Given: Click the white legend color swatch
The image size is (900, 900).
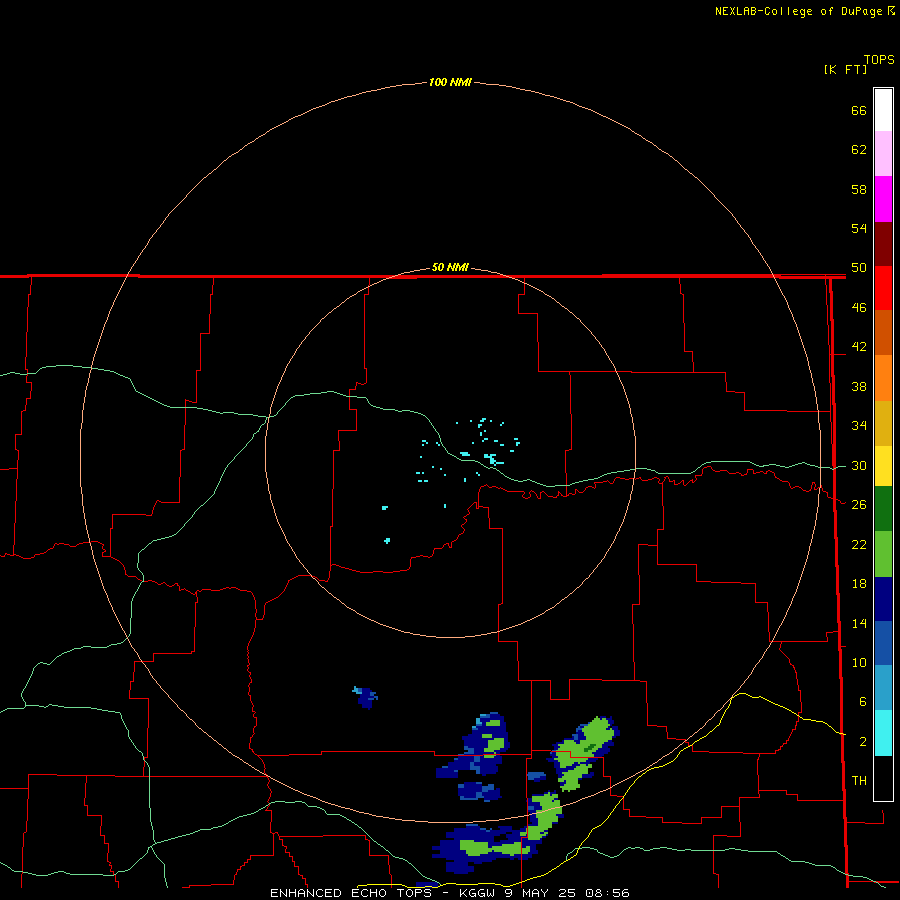Looking at the screenshot, I should tap(883, 110).
